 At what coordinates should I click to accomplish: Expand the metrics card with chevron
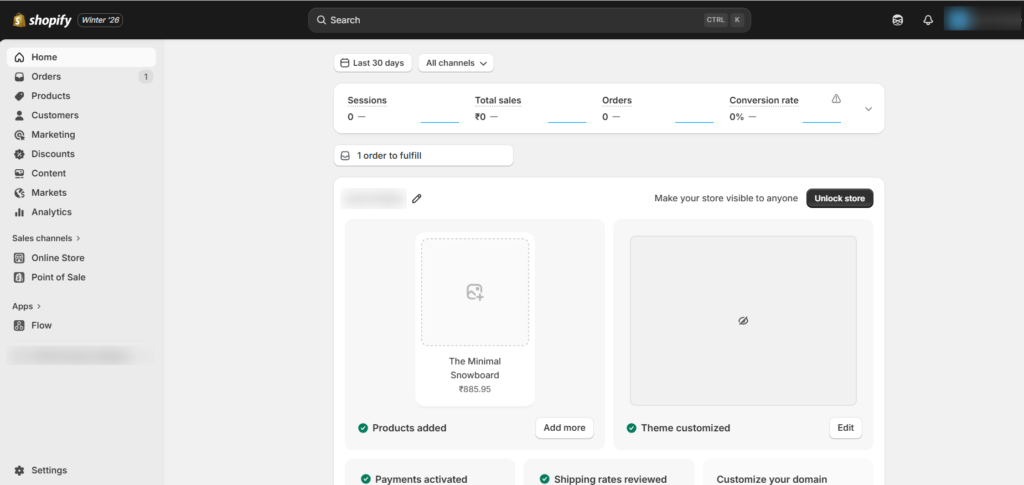(x=868, y=109)
